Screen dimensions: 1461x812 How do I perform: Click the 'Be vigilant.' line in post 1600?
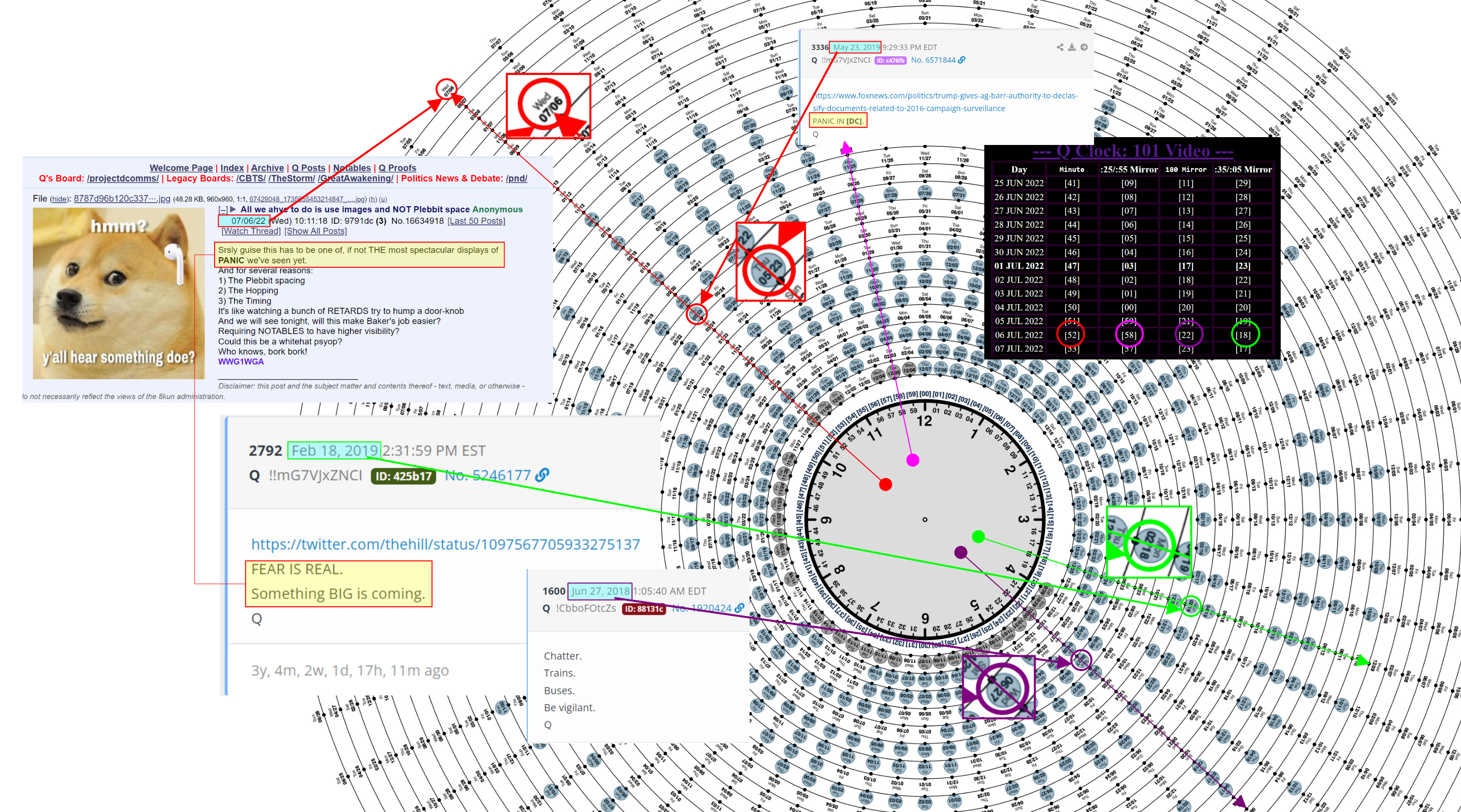[x=569, y=708]
